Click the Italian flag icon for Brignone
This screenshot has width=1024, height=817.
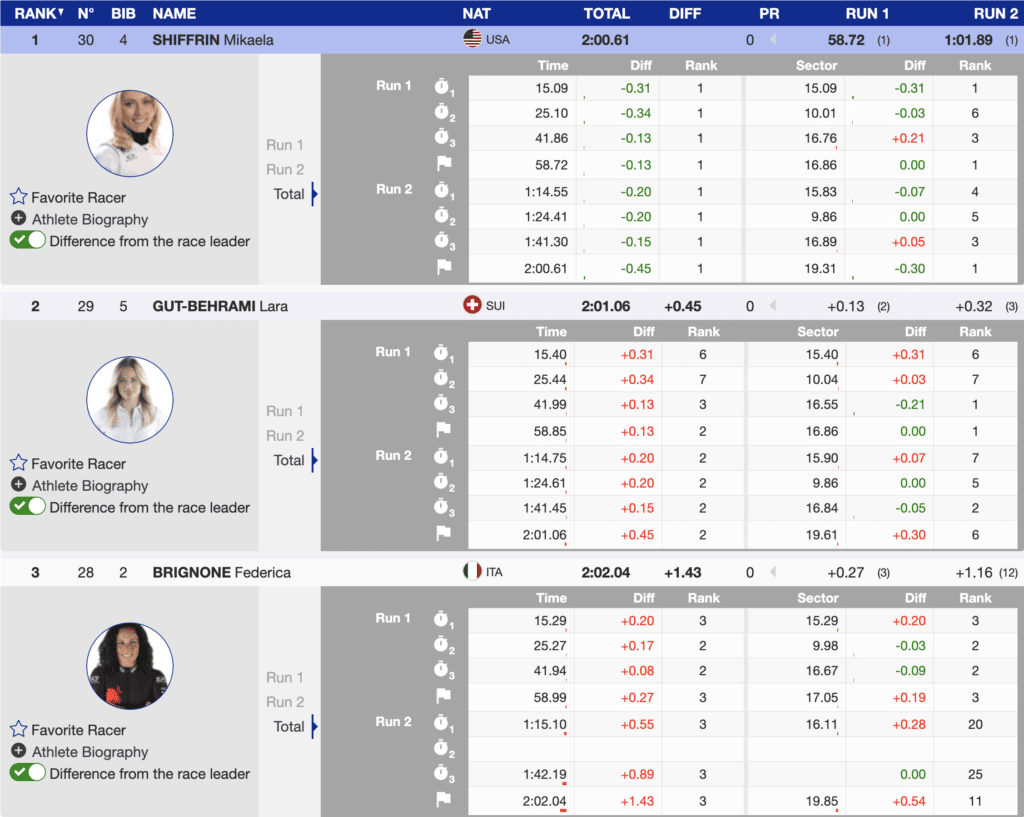(x=472, y=572)
